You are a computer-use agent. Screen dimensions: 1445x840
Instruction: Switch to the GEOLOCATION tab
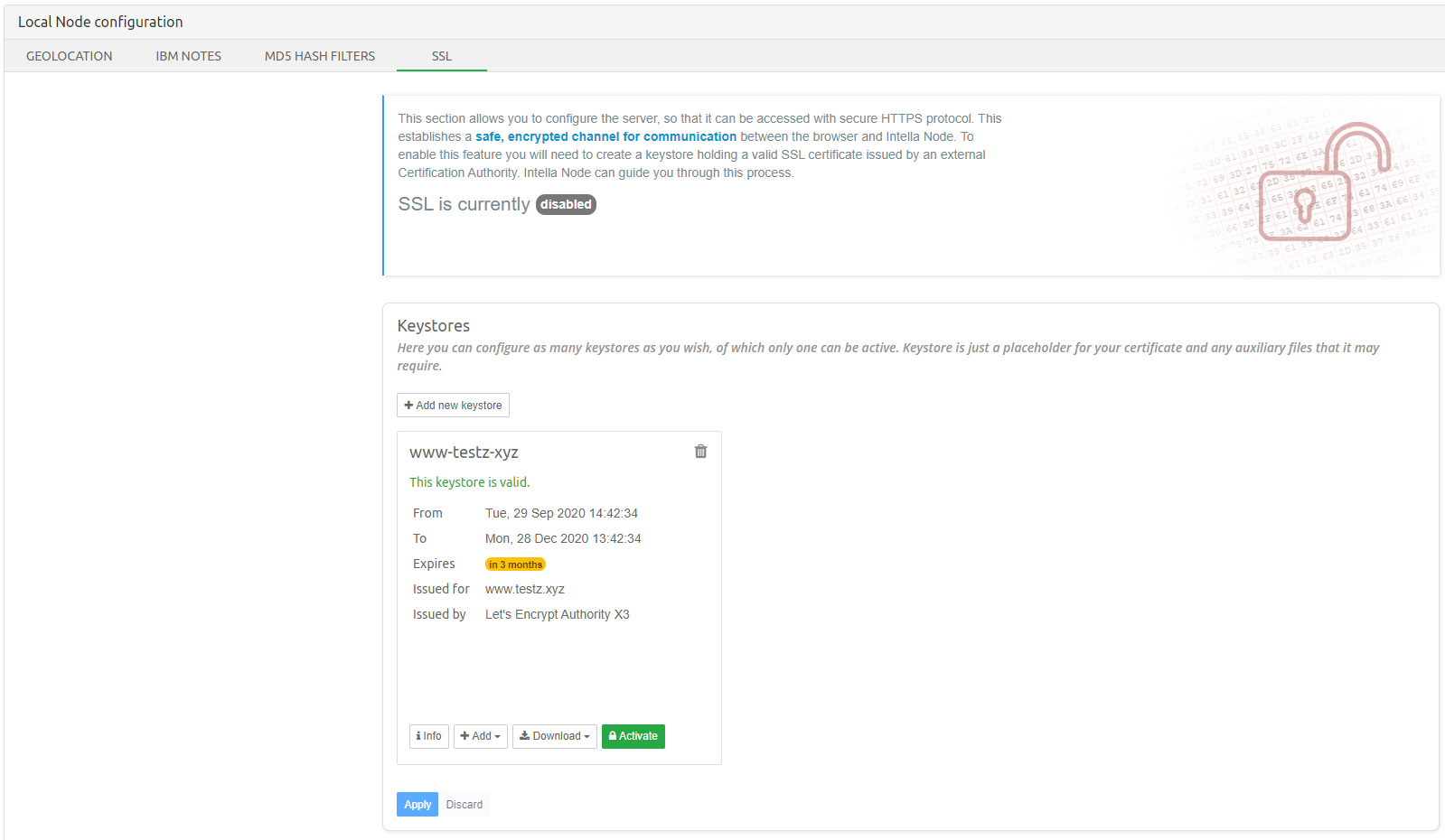70,56
